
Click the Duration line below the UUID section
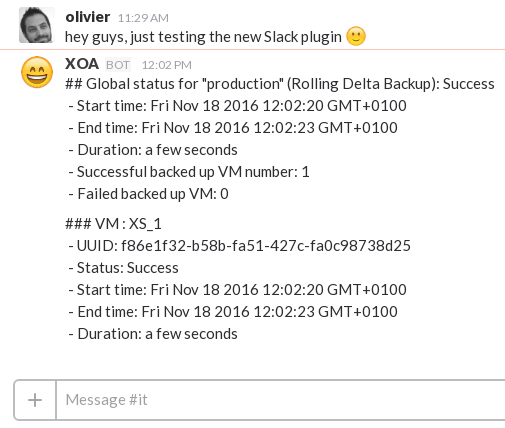tap(153, 334)
